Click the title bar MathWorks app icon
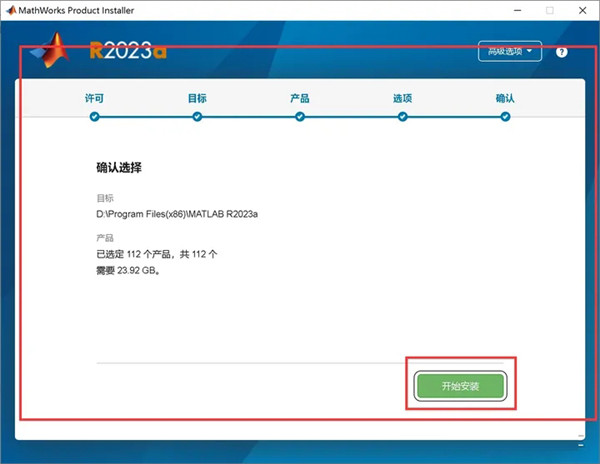This screenshot has width=600, height=464. (x=11, y=10)
